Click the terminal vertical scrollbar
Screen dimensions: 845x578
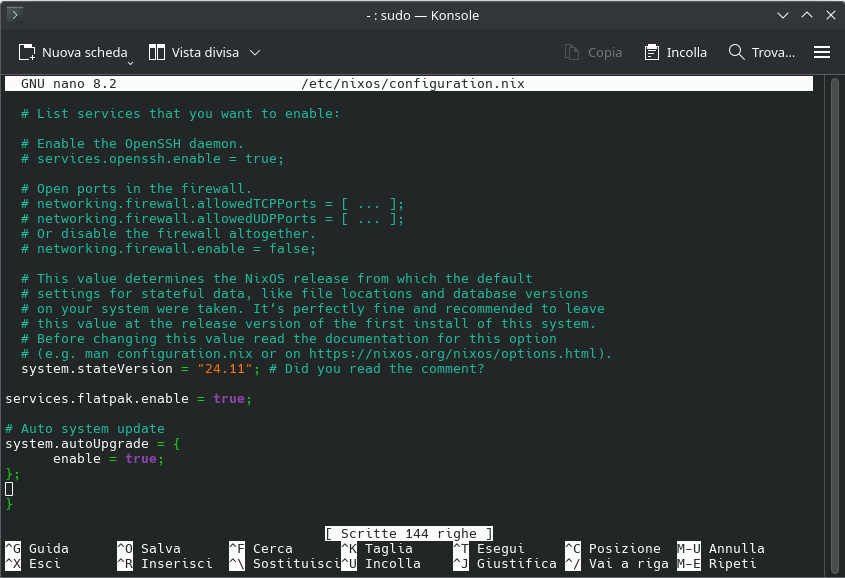tap(836, 300)
